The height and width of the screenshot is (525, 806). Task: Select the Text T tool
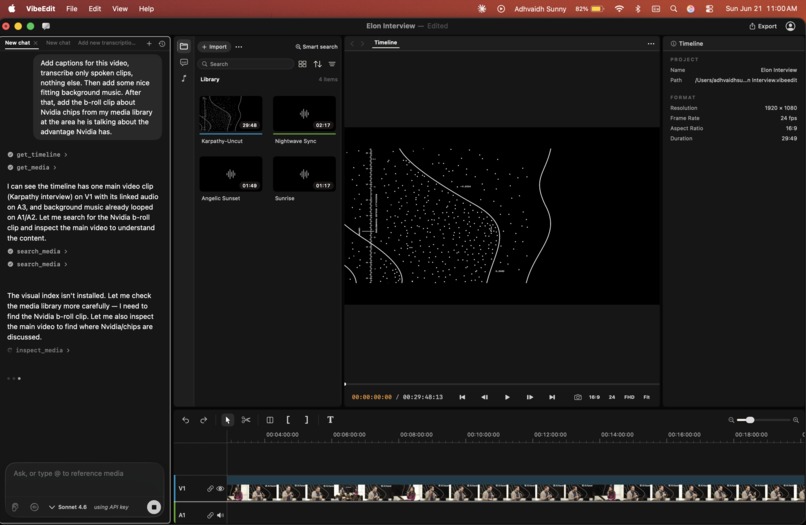[x=331, y=420]
